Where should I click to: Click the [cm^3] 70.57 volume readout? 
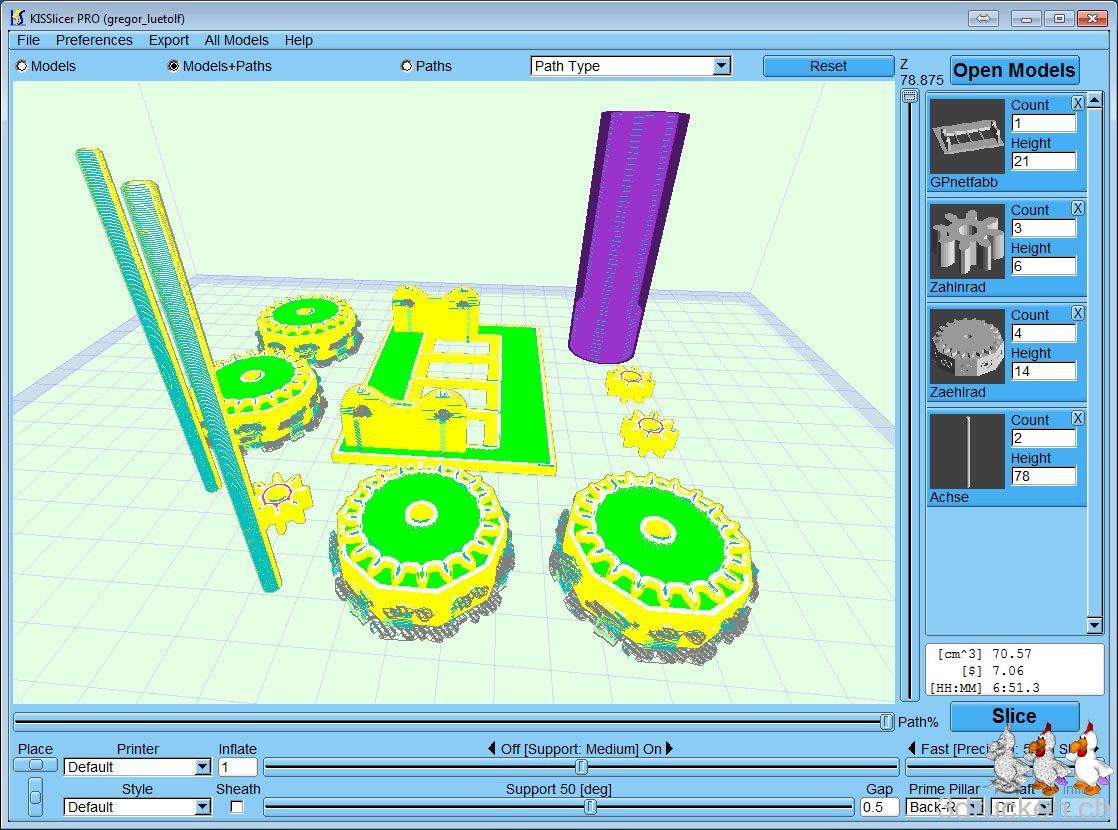(984, 654)
